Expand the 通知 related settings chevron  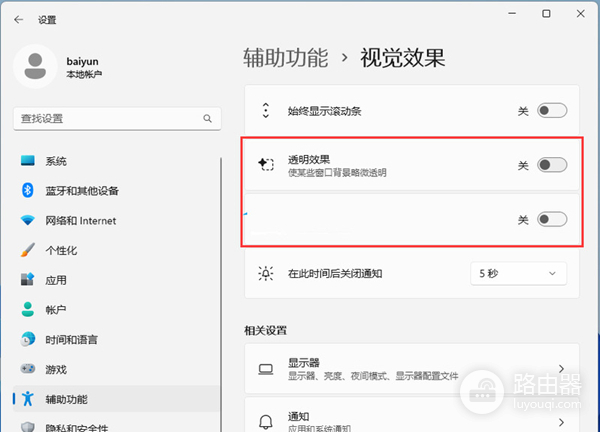(x=561, y=422)
